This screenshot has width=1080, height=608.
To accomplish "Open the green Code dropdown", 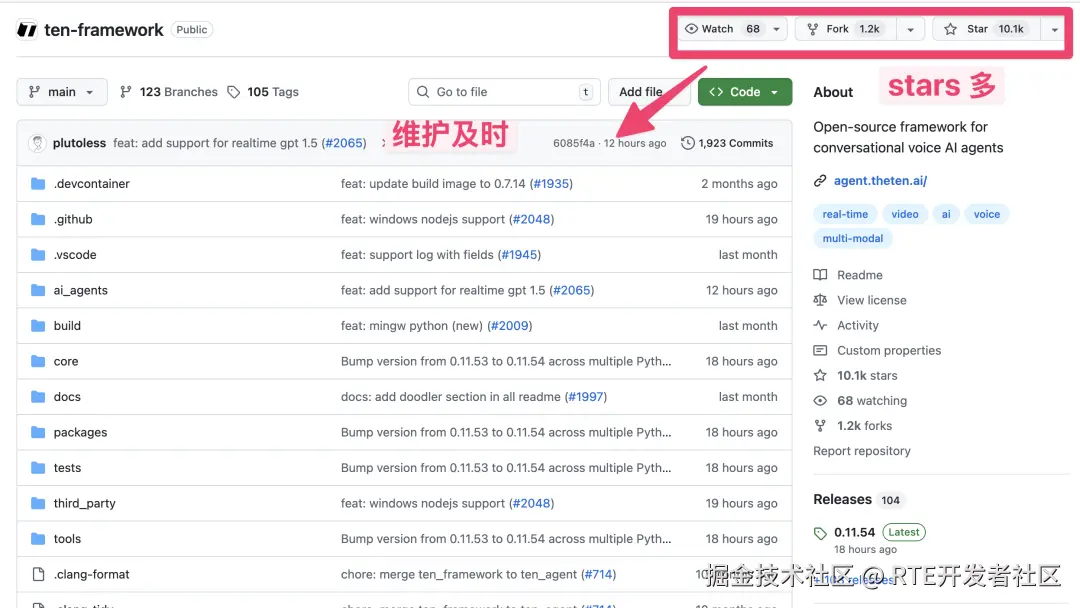I will tap(745, 92).
